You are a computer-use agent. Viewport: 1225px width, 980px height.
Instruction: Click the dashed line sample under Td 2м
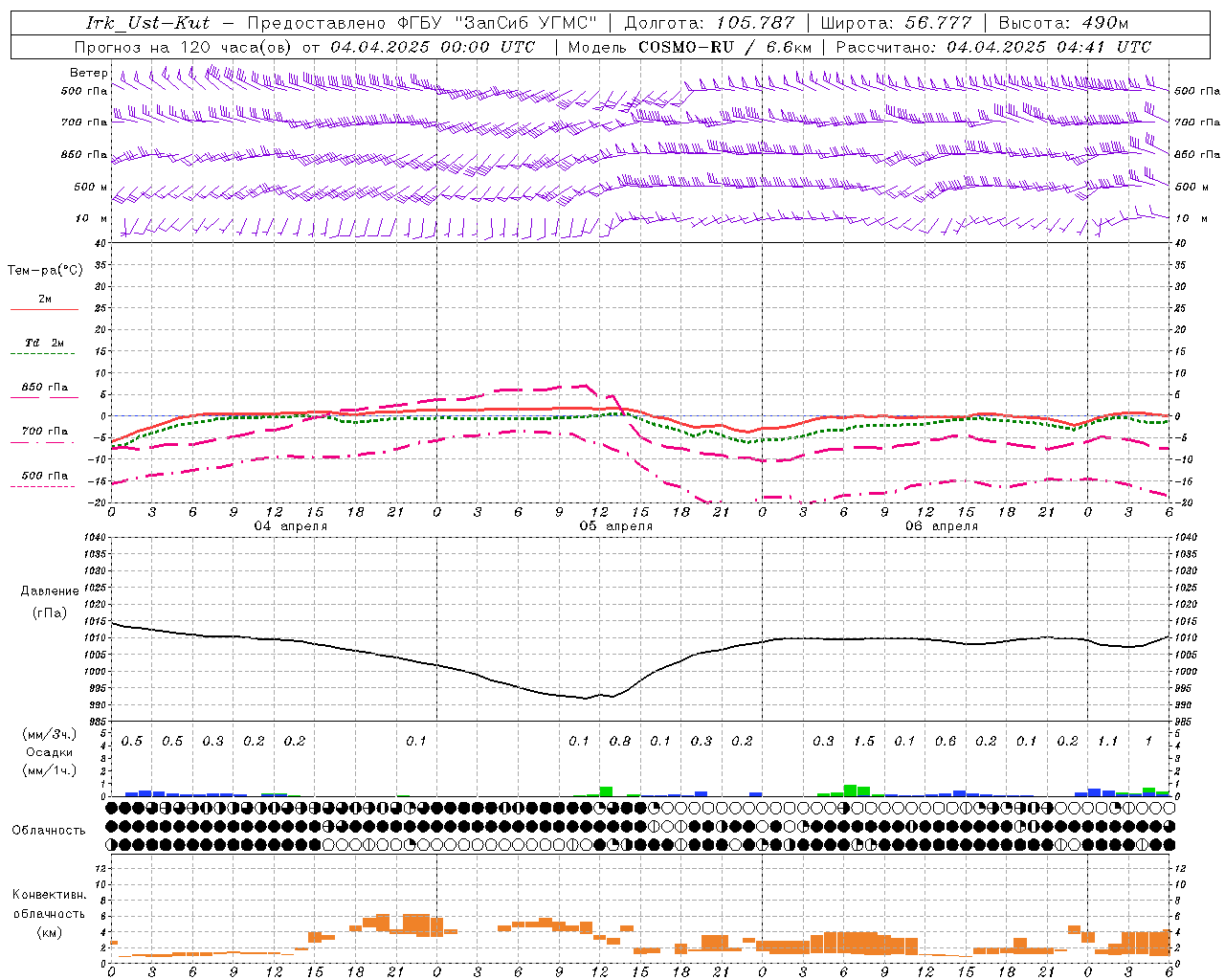[44, 353]
